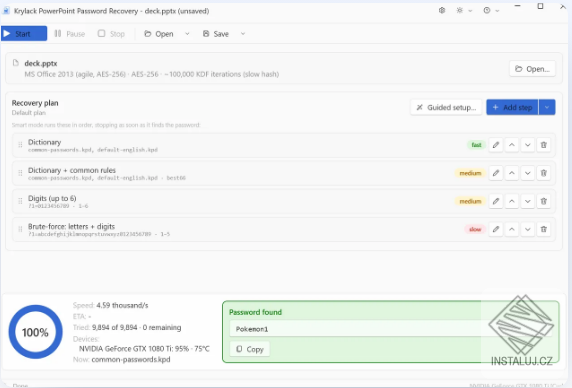Grab the Brute-force step drag handle
The width and height of the screenshot is (572, 388).
(20, 229)
